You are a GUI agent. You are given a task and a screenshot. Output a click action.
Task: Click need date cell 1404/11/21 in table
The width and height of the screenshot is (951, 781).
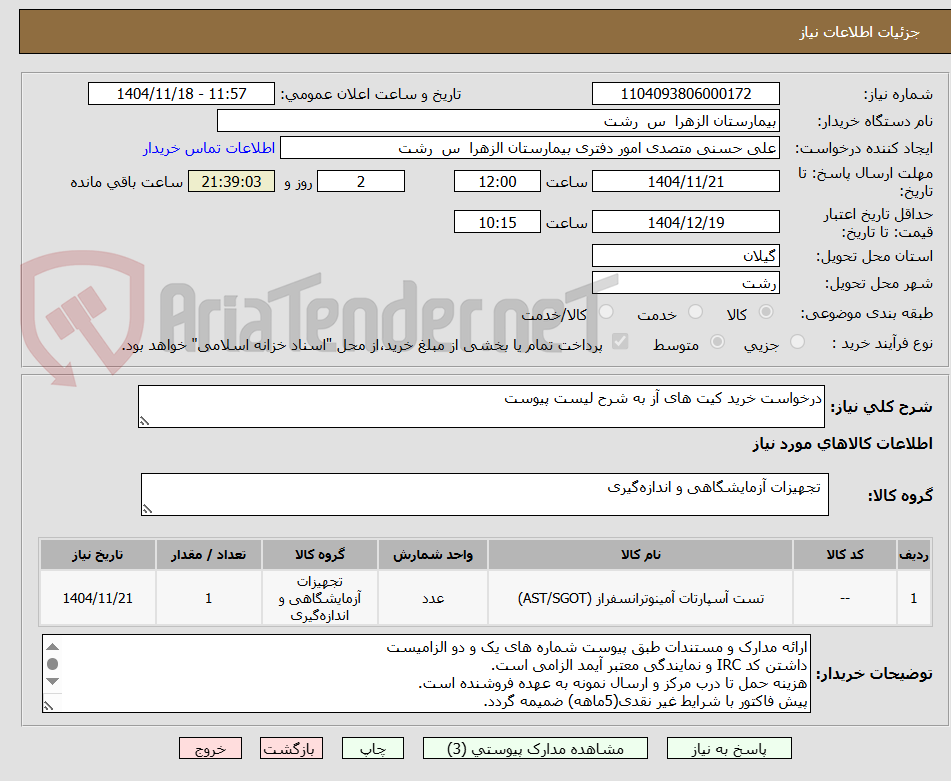click(x=98, y=598)
